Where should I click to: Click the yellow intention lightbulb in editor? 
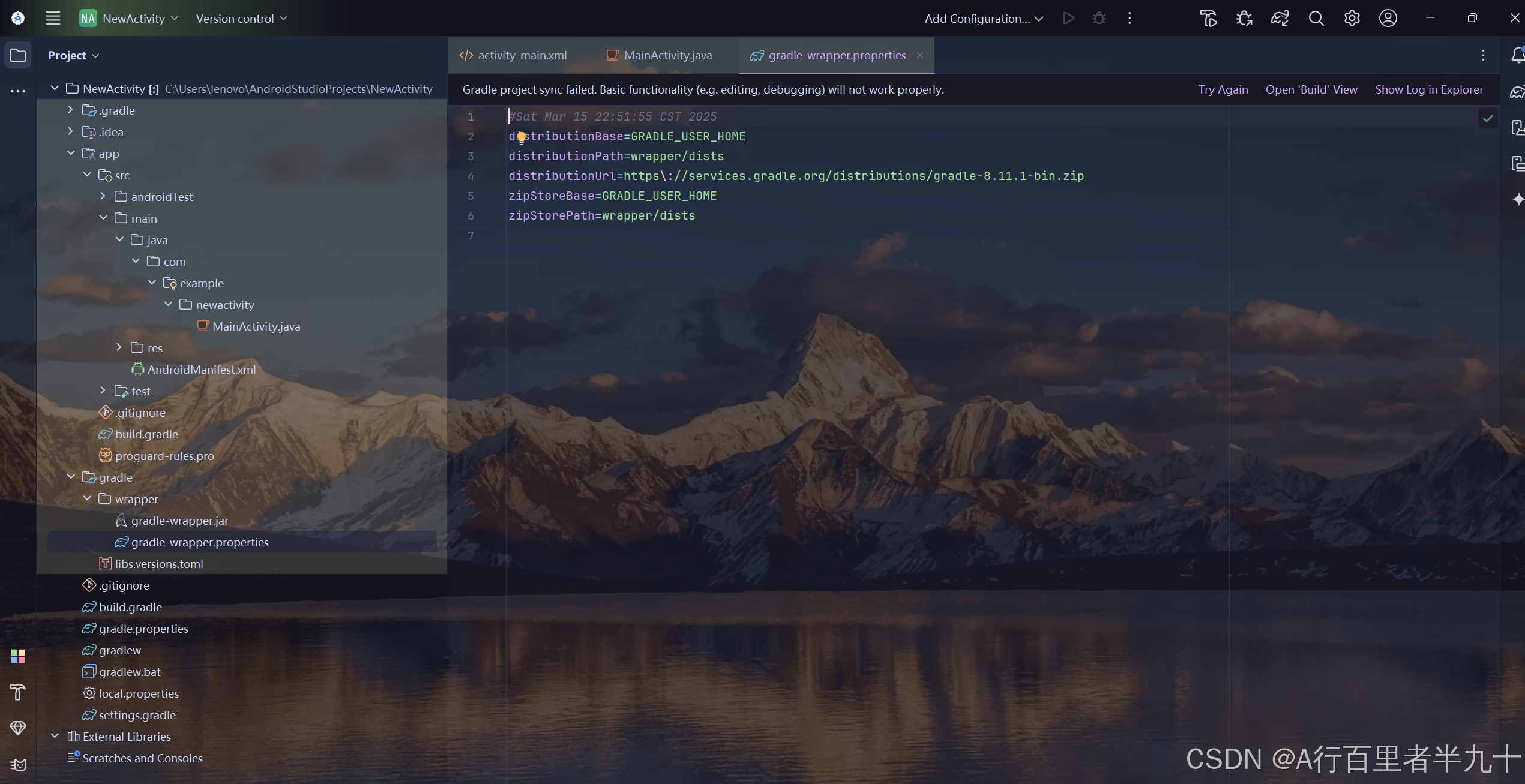(x=521, y=137)
